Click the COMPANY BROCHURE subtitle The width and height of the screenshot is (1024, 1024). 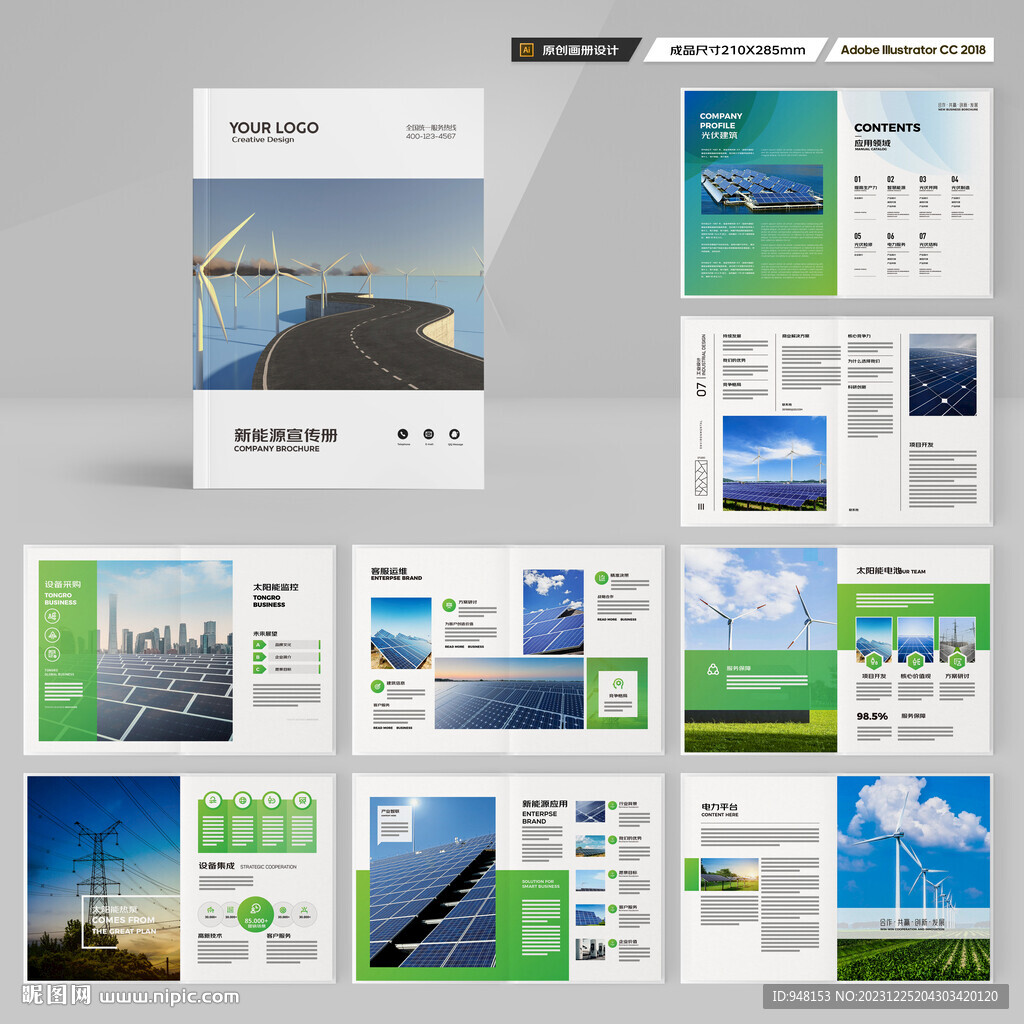tap(277, 449)
